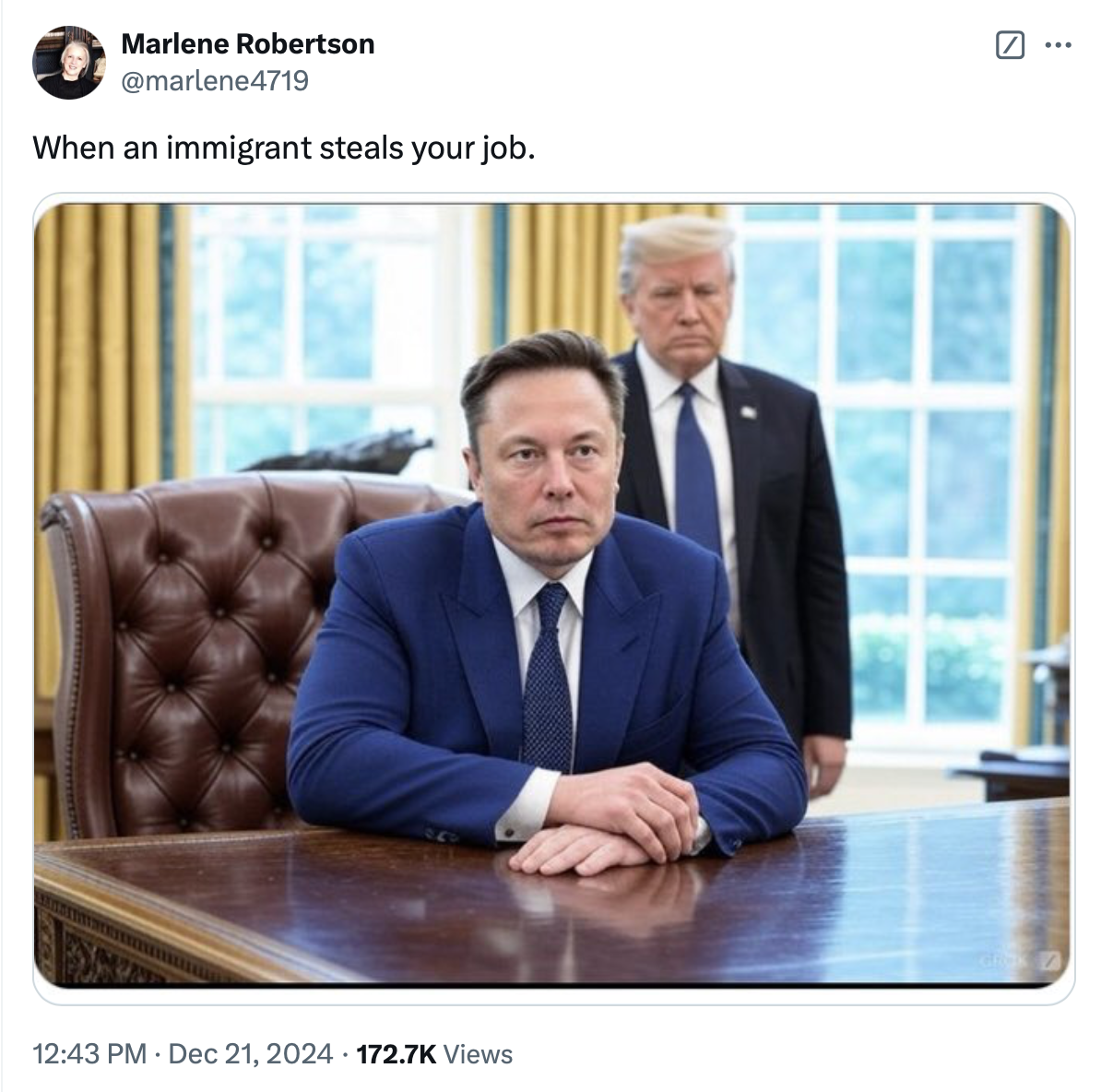Open the attached office photo
This screenshot has height=1092, width=1101.
552,596
